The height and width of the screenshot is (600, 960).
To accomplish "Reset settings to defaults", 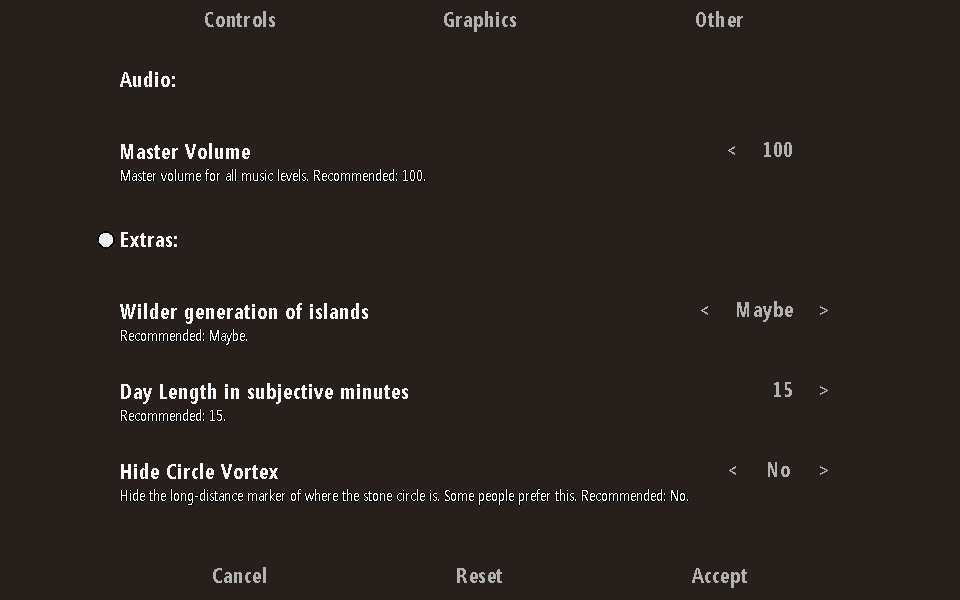I will (479, 576).
